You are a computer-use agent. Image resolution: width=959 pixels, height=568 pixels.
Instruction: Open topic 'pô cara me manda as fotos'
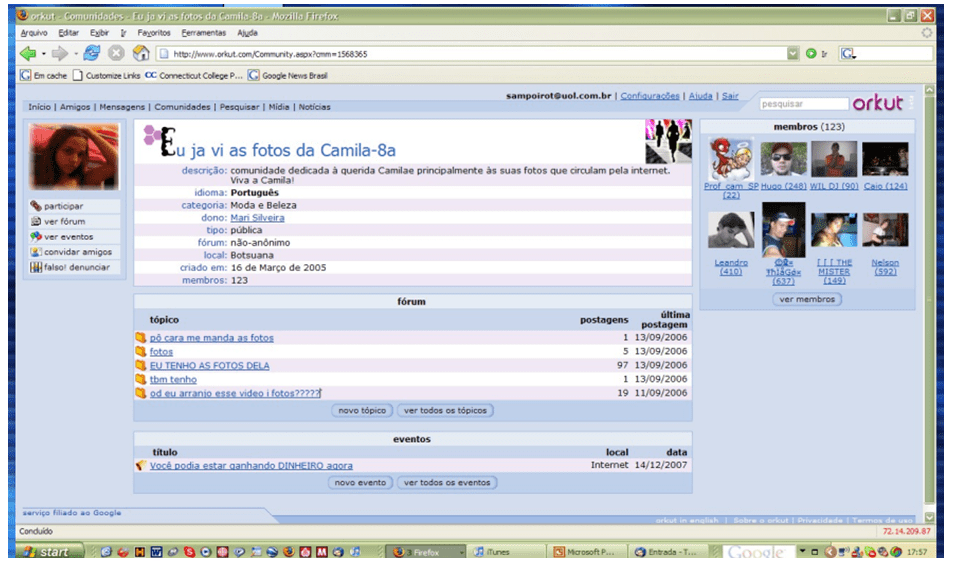click(212, 337)
